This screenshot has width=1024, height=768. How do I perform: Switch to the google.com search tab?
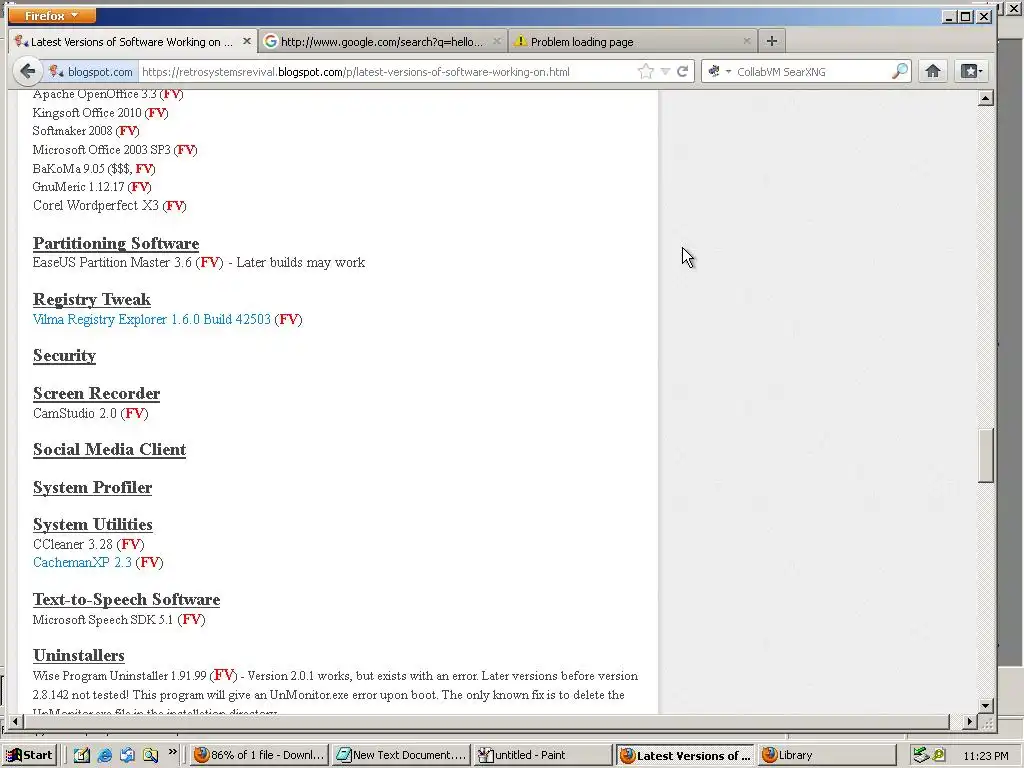(x=382, y=41)
